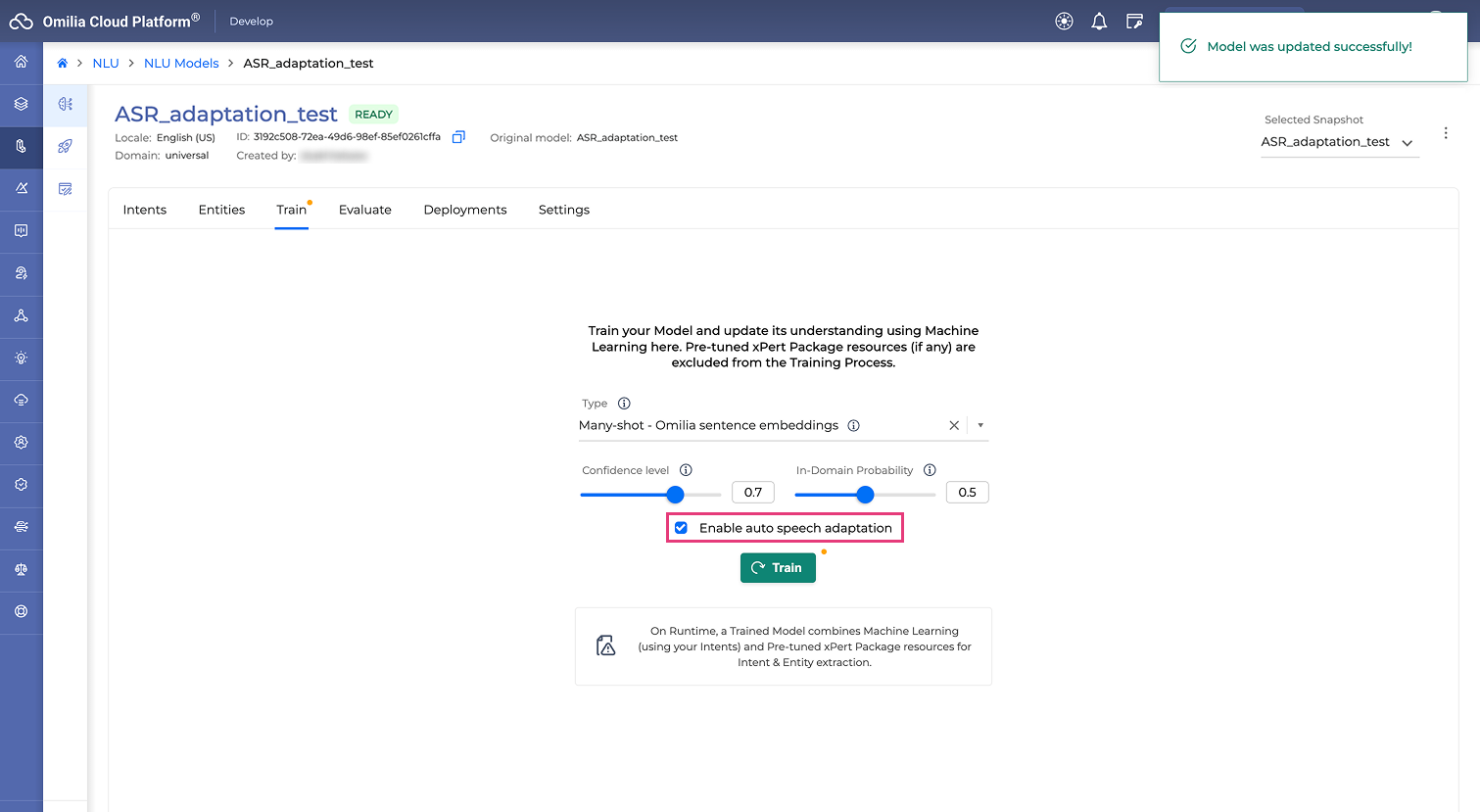This screenshot has height=812, width=1480.
Task: Copy the model ID with copy icon
Action: pyautogui.click(x=458, y=137)
